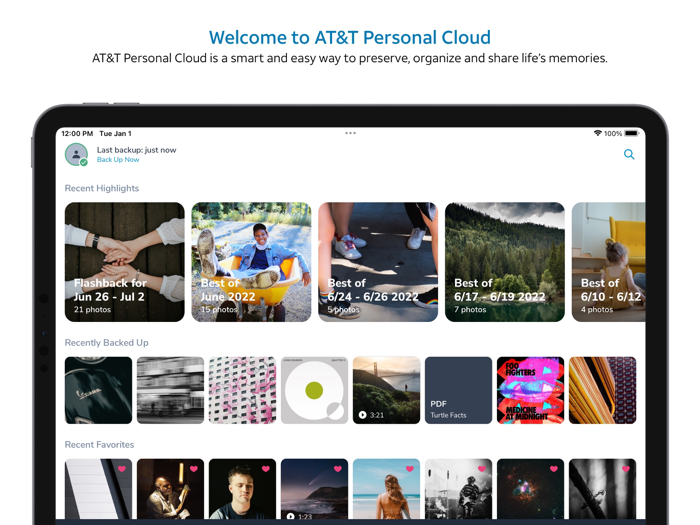Tap the Back Up Now link

click(118, 160)
